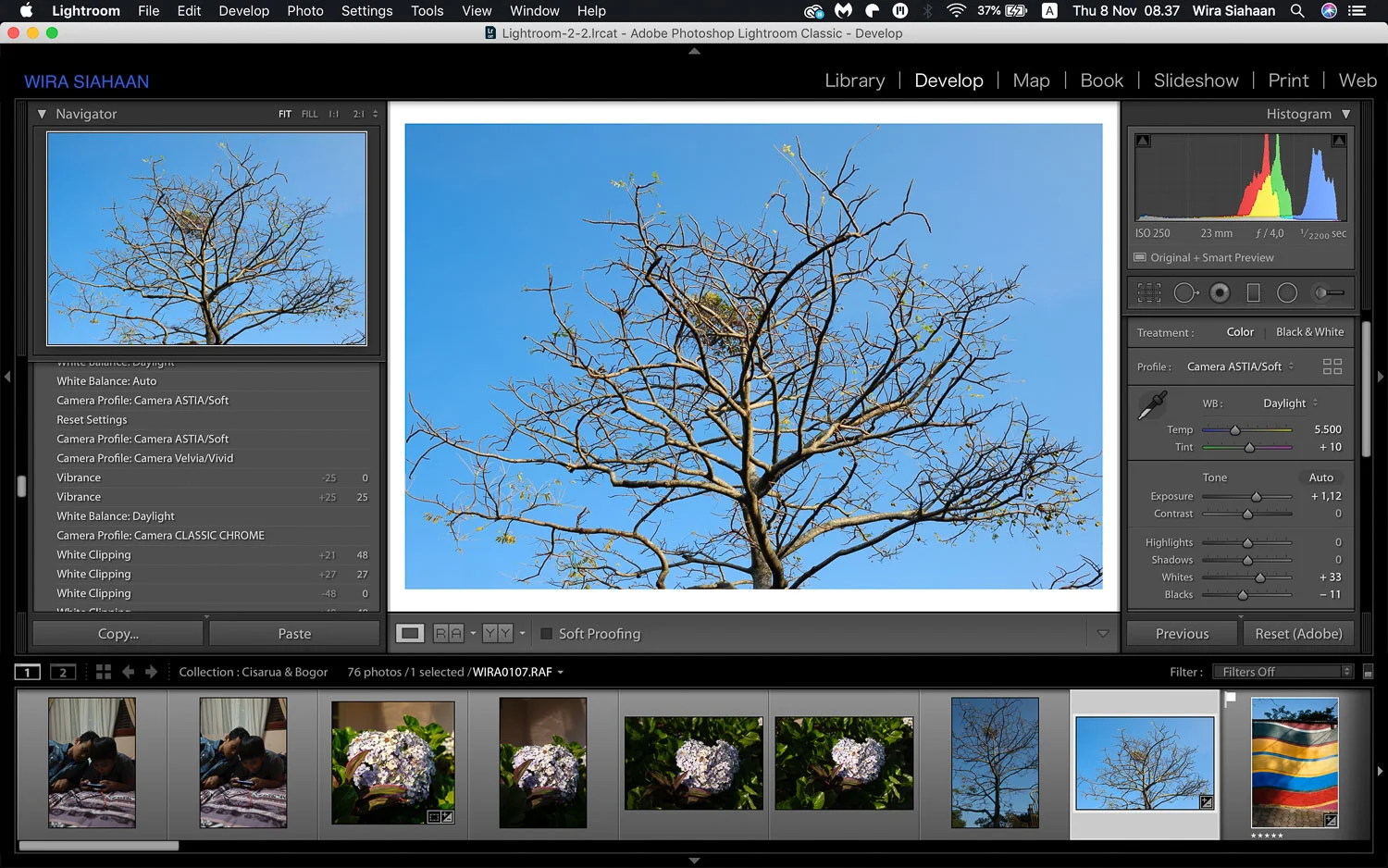The height and width of the screenshot is (868, 1388).
Task: Open macOS Notification Center
Action: (x=1357, y=11)
